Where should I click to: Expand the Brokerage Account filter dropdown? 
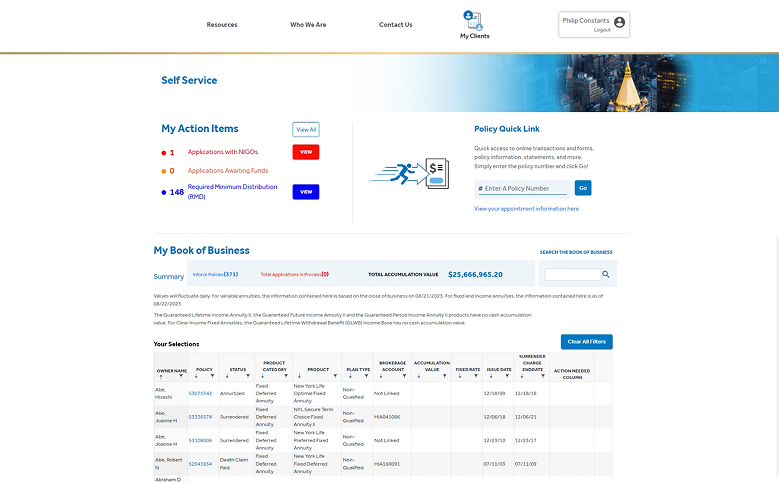(405, 376)
